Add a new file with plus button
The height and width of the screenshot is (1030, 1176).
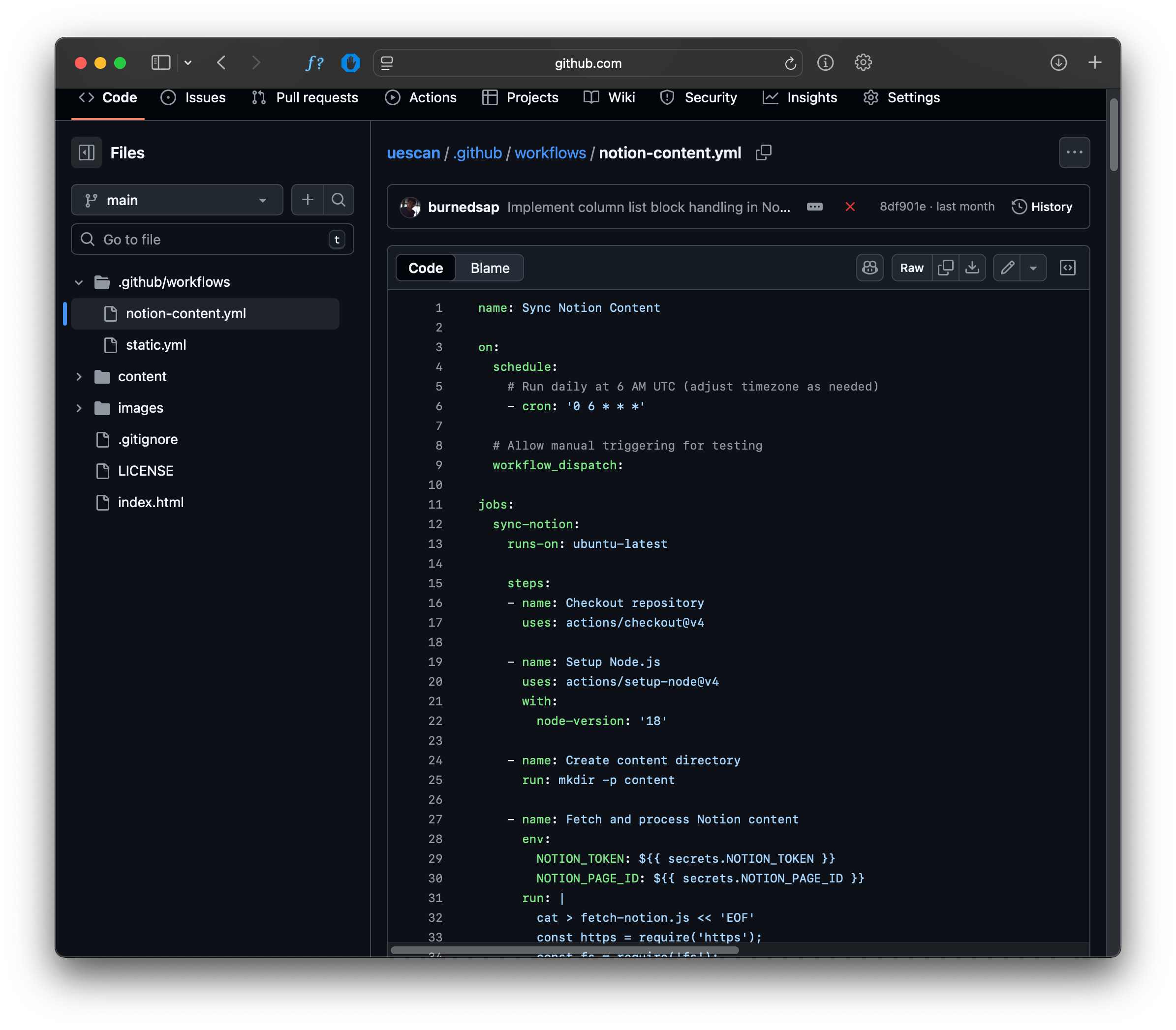pos(308,200)
